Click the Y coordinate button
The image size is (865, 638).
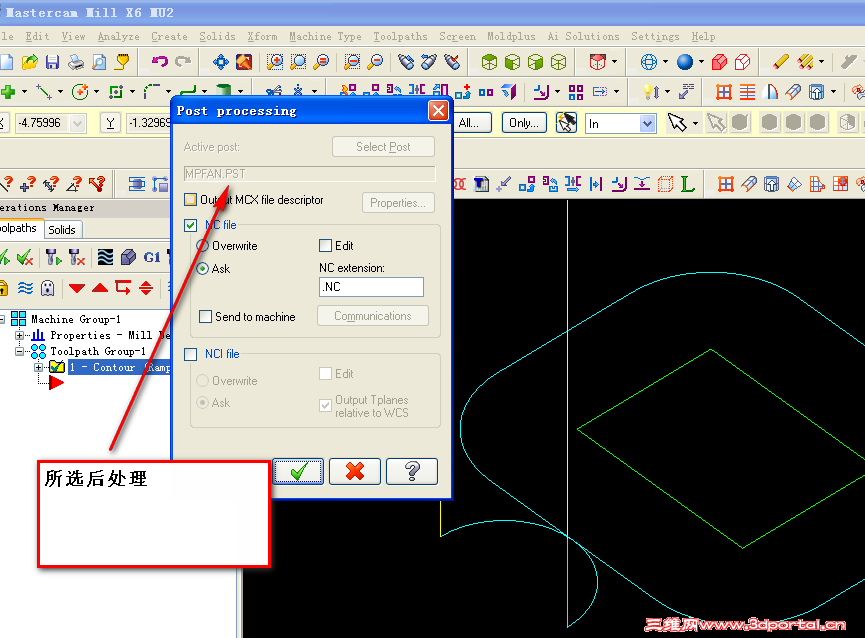coord(110,123)
